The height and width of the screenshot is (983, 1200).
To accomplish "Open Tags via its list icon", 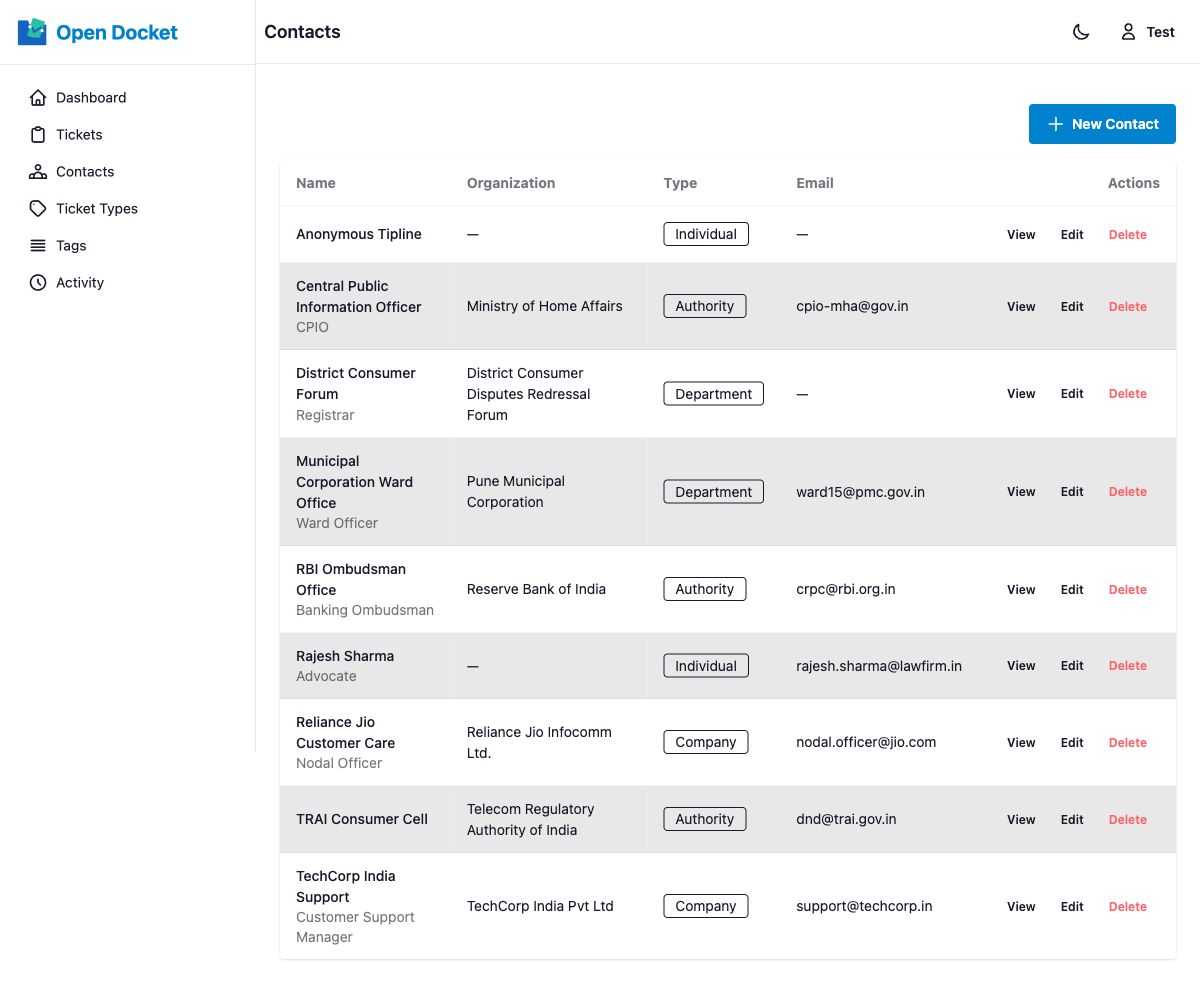I will click(x=38, y=245).
